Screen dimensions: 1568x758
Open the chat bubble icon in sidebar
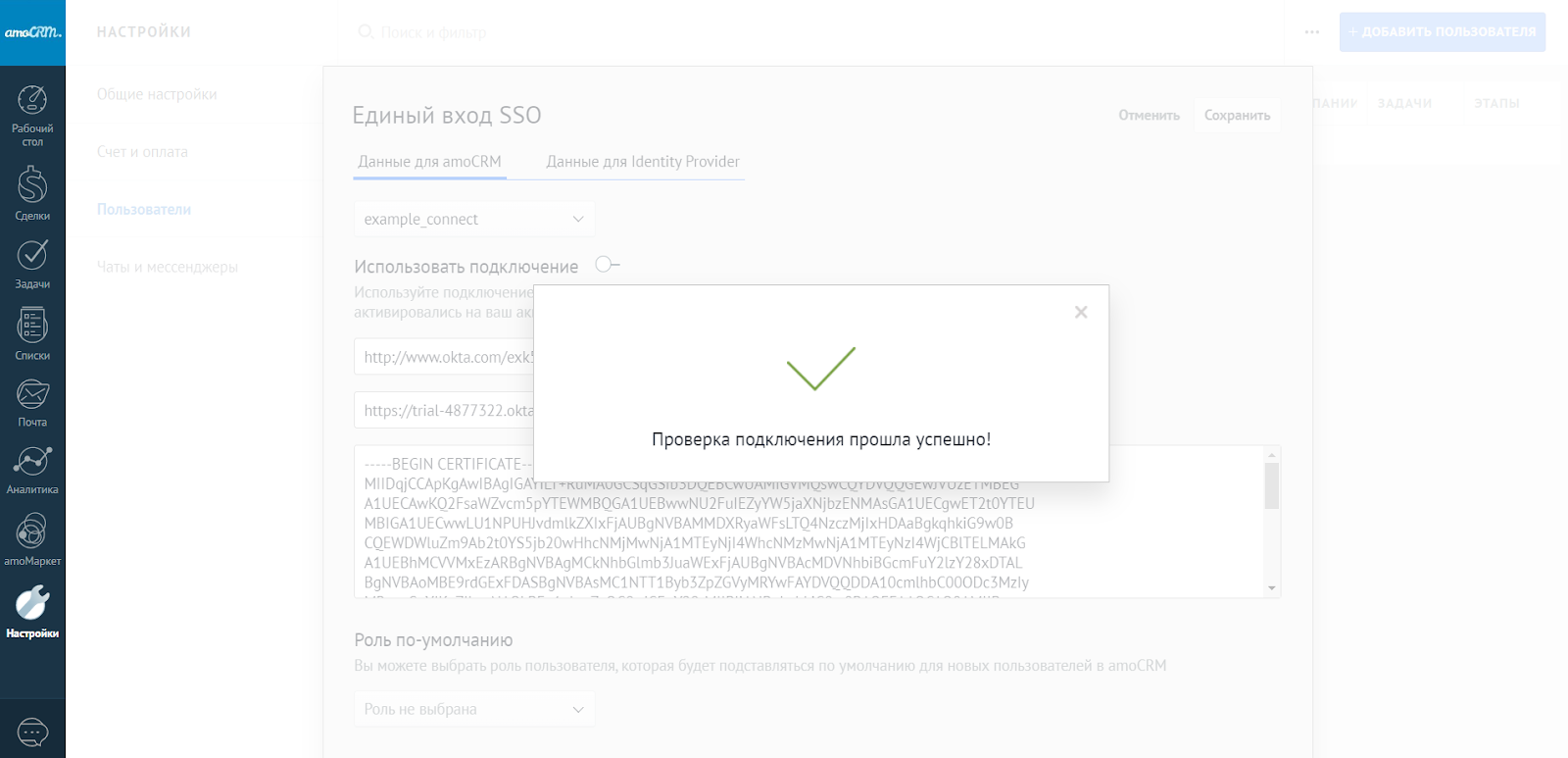click(x=32, y=732)
